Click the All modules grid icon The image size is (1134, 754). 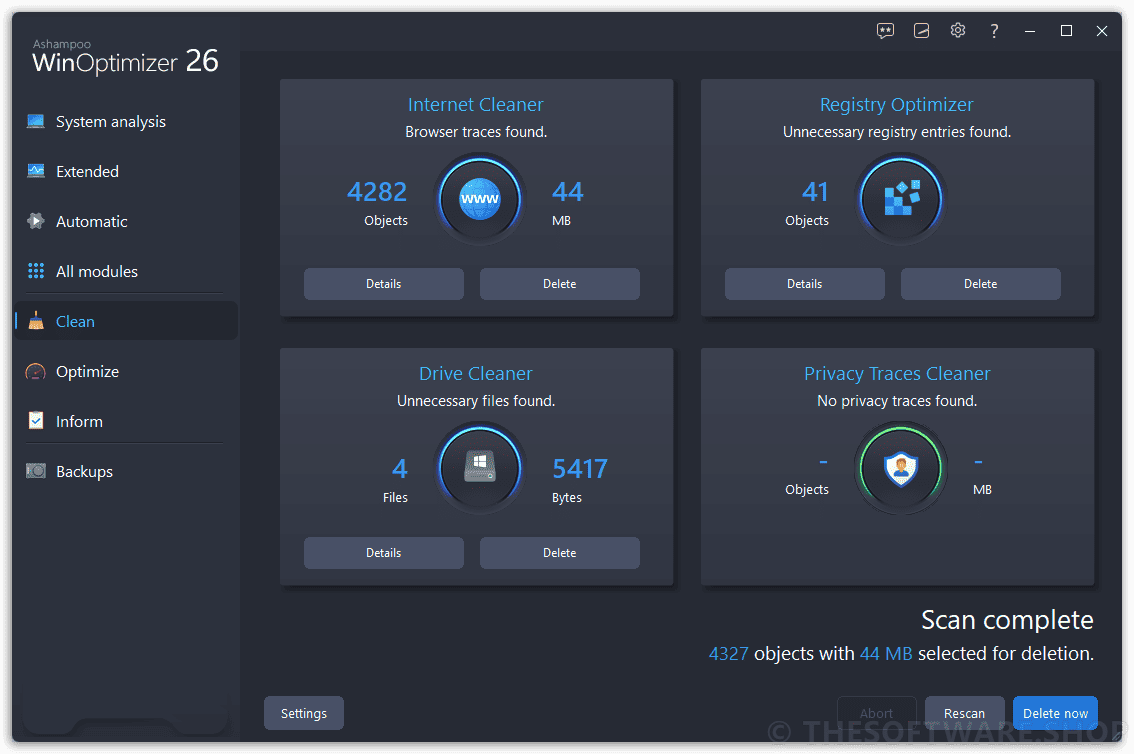(35, 270)
